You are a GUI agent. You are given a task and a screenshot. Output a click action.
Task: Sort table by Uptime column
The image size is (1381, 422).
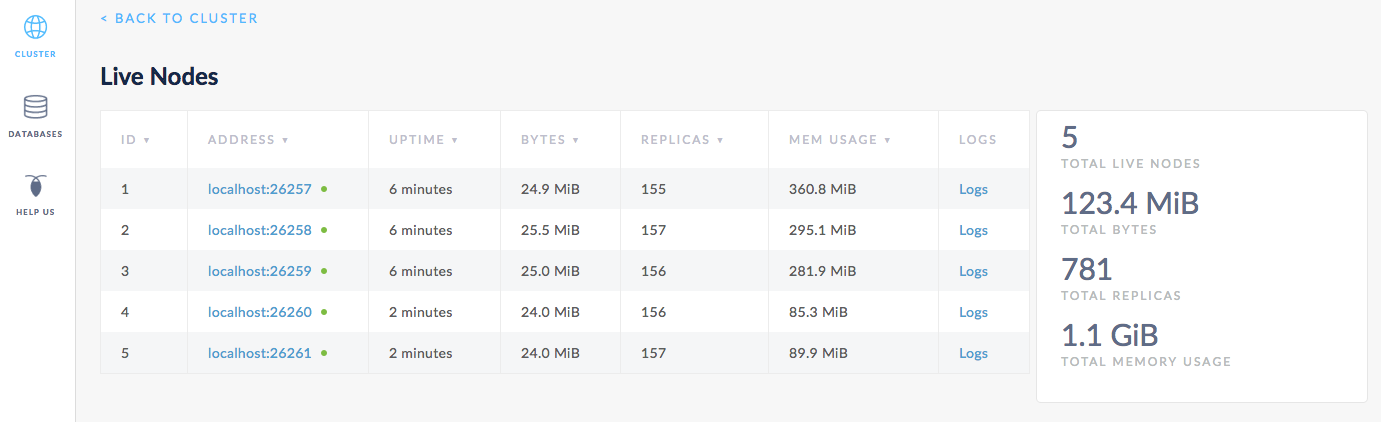423,140
